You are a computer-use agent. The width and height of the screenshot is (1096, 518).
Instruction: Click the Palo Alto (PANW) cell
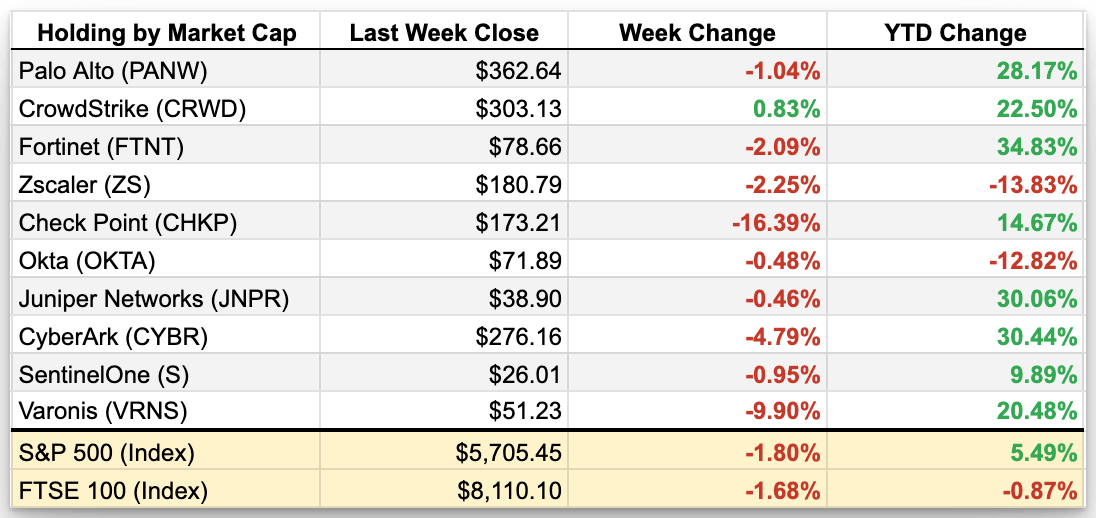111,71
